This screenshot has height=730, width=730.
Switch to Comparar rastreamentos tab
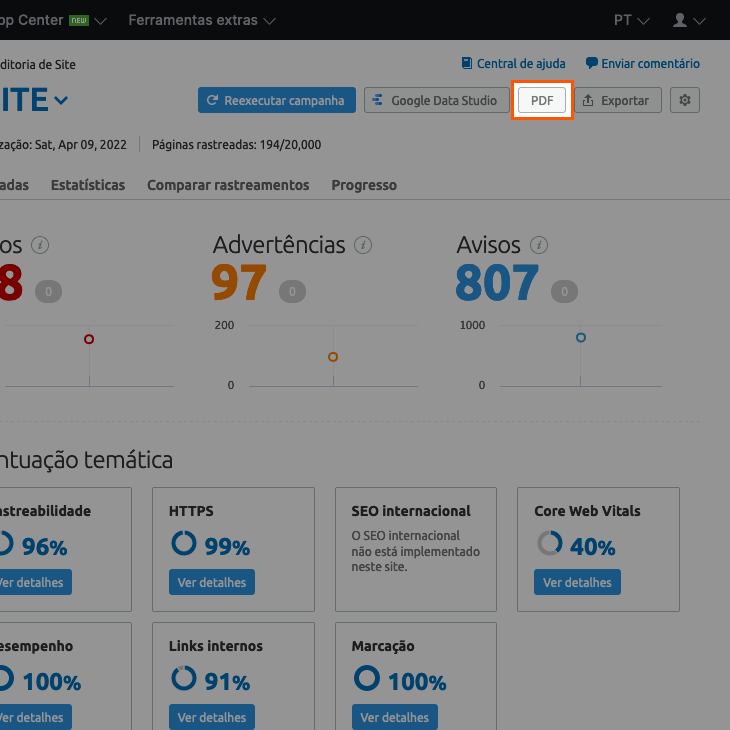pyautogui.click(x=228, y=185)
